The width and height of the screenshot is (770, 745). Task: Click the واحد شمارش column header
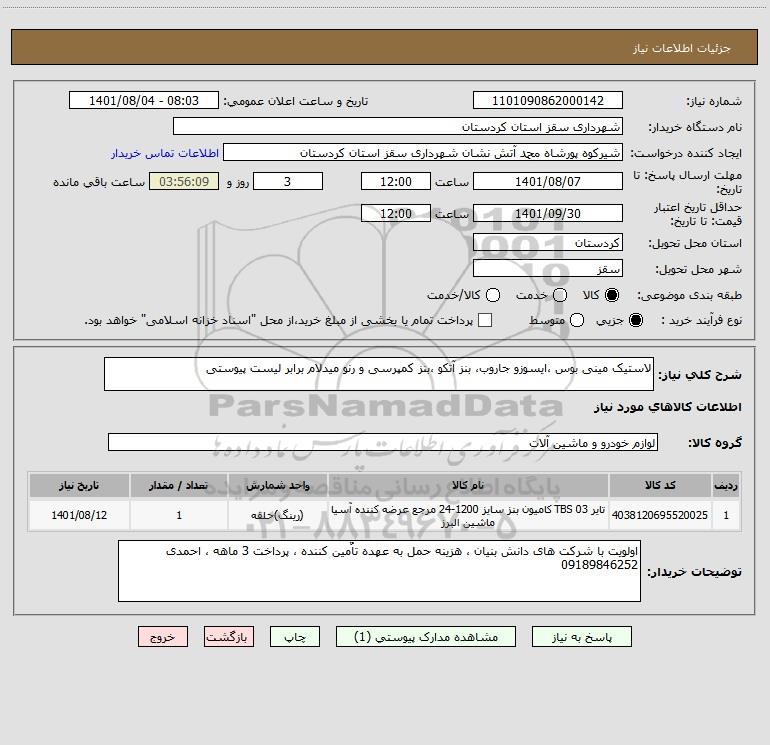[x=278, y=485]
